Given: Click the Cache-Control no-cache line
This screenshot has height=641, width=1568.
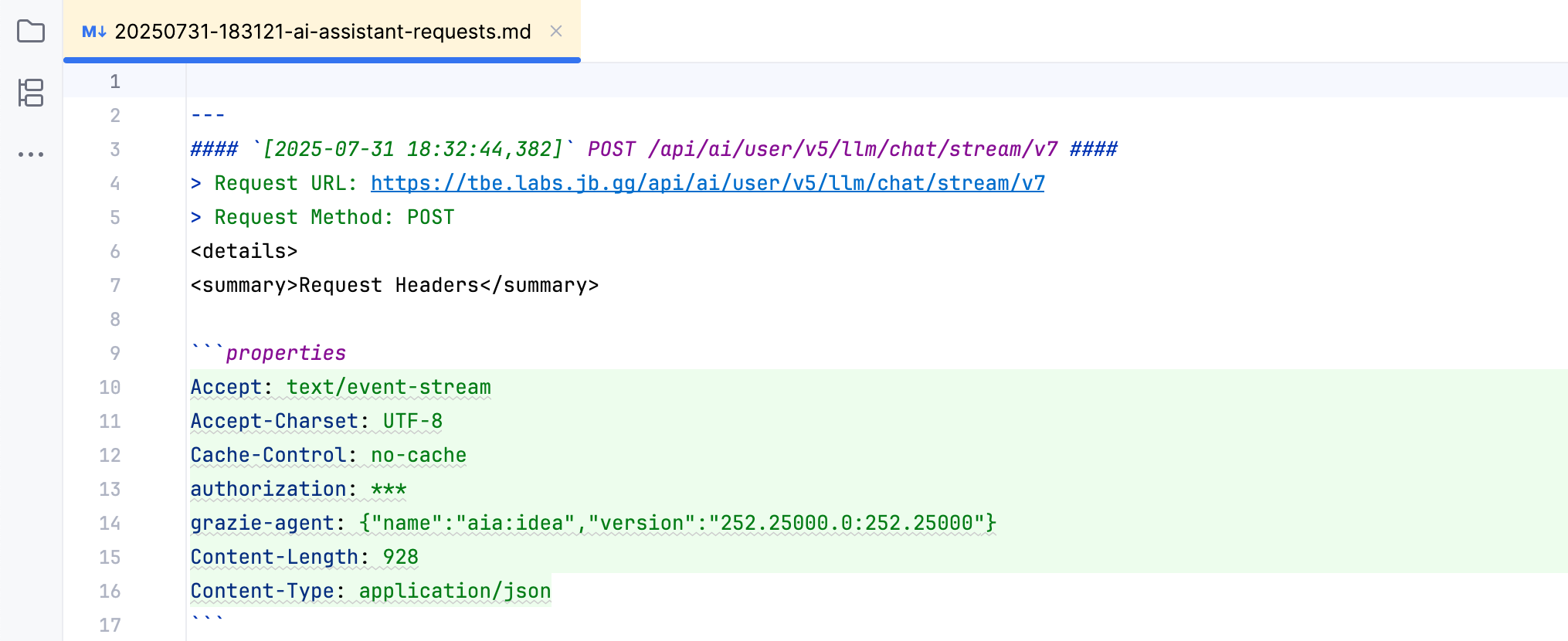Looking at the screenshot, I should tap(328, 455).
